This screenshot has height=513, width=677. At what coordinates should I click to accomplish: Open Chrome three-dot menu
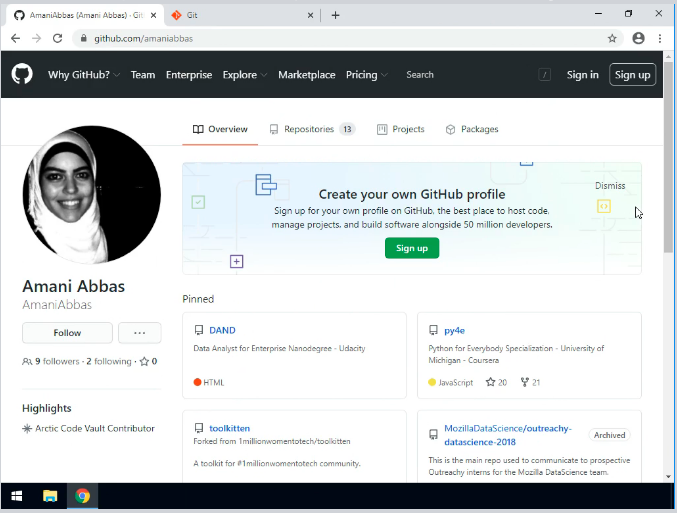tap(660, 38)
